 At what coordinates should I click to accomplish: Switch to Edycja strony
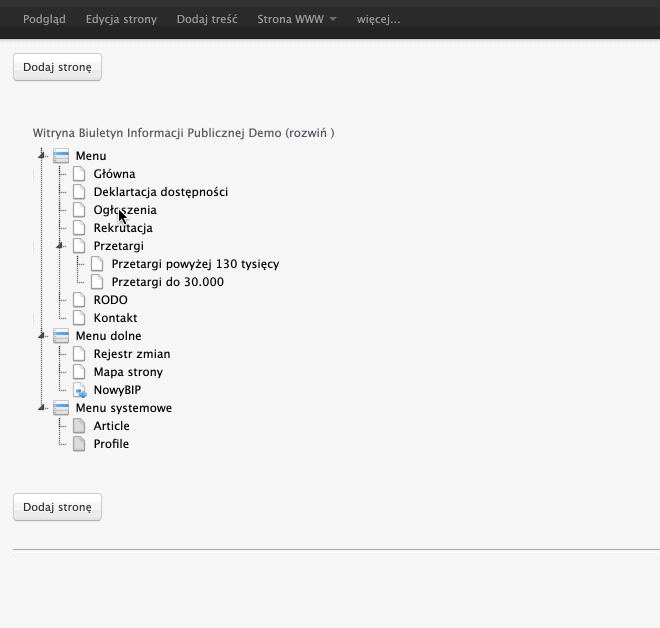point(121,19)
